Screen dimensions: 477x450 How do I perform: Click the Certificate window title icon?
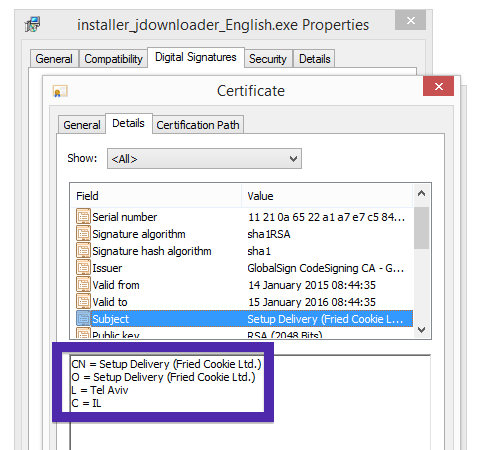(x=60, y=91)
